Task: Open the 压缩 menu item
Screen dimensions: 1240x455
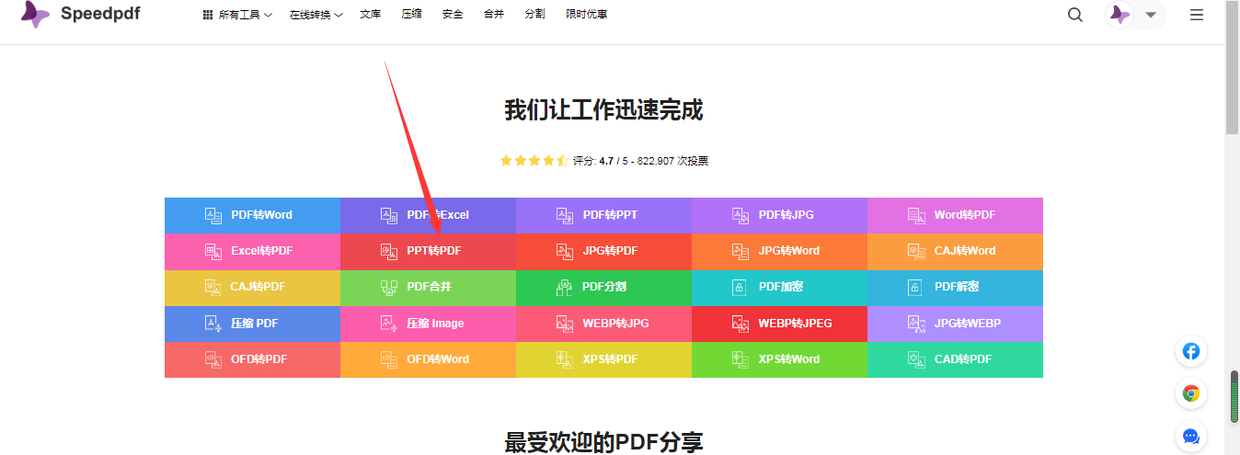Action: (x=411, y=15)
